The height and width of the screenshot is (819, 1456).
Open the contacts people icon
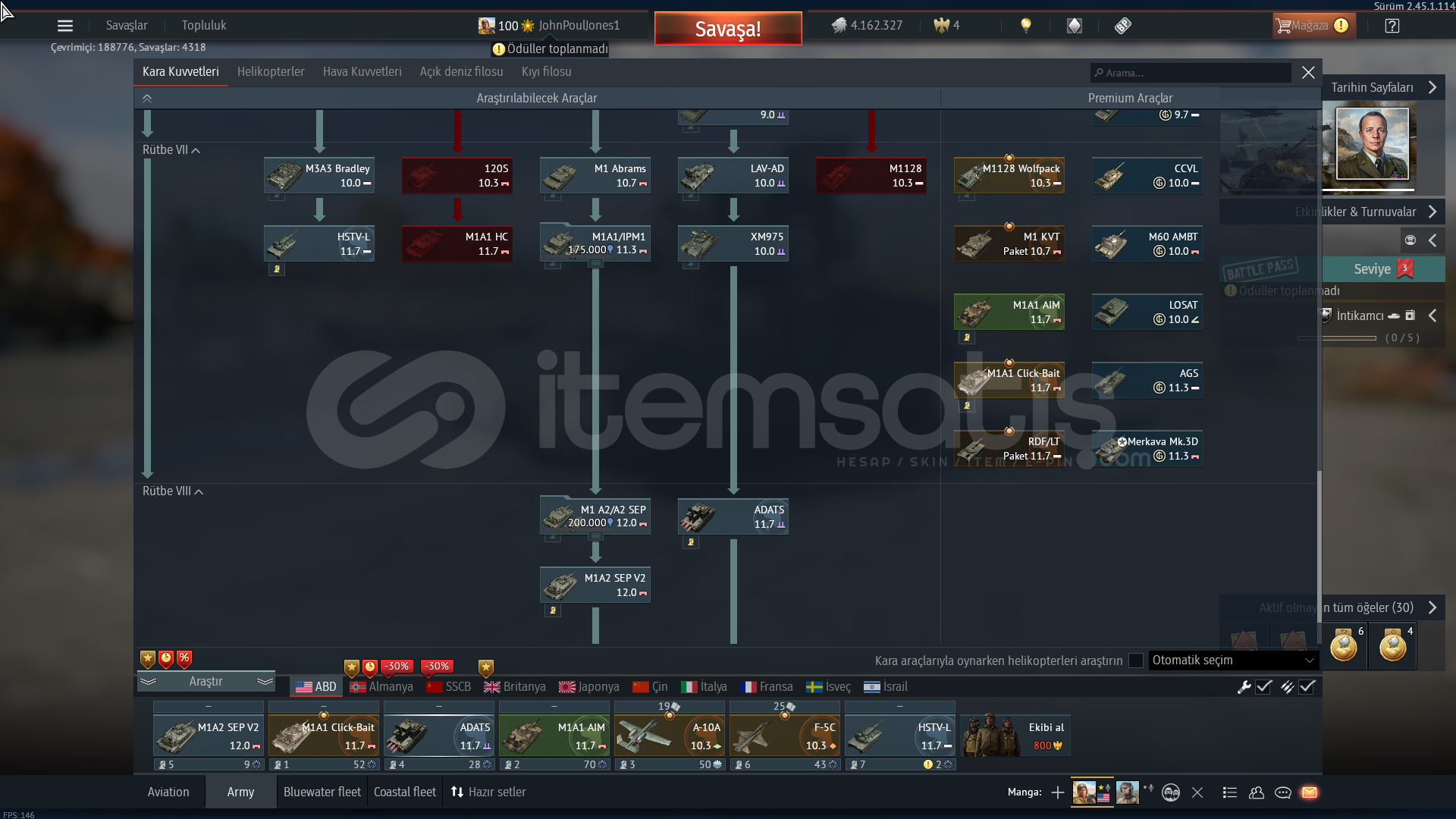(x=1257, y=792)
